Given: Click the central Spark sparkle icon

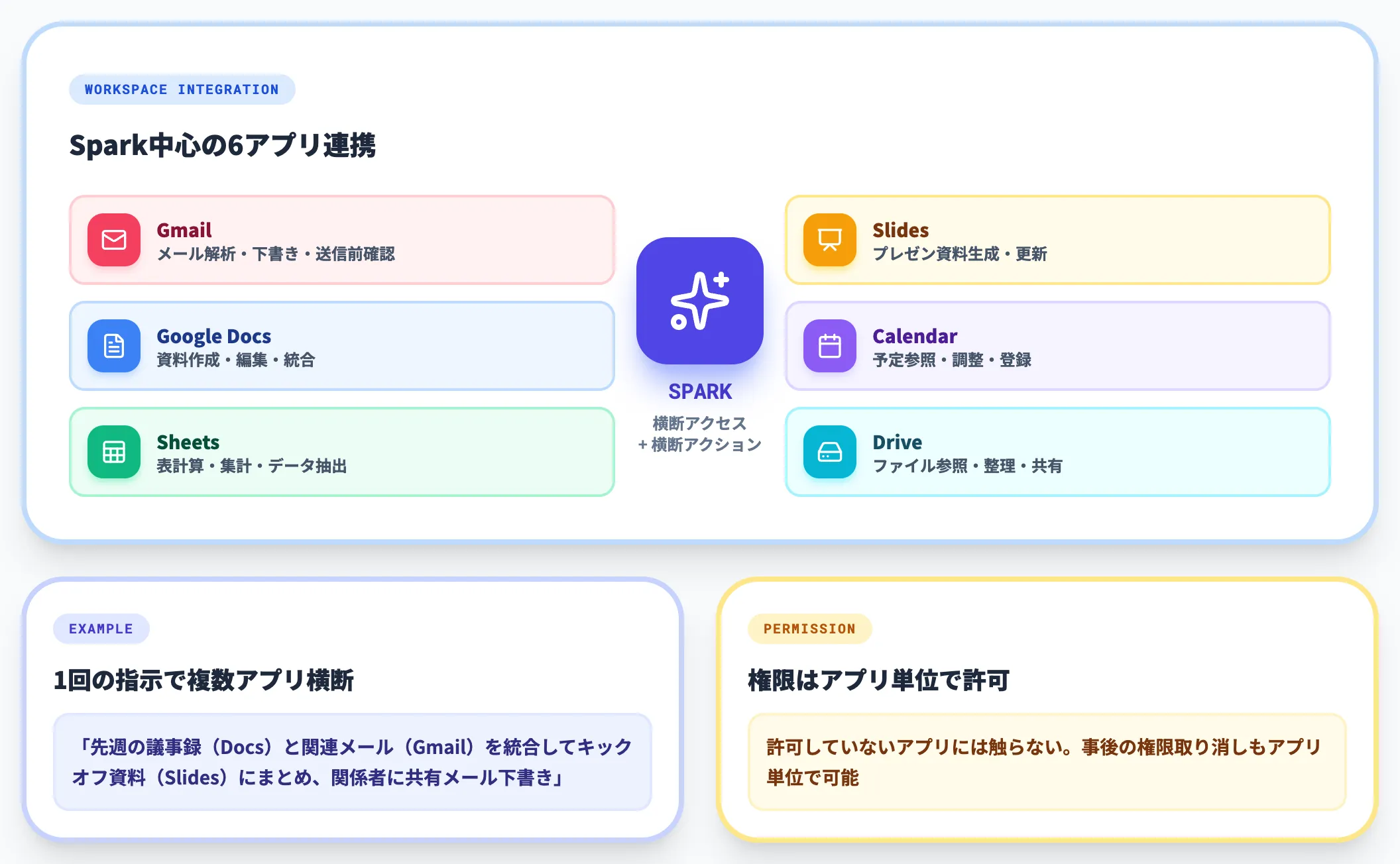Looking at the screenshot, I should click(700, 301).
